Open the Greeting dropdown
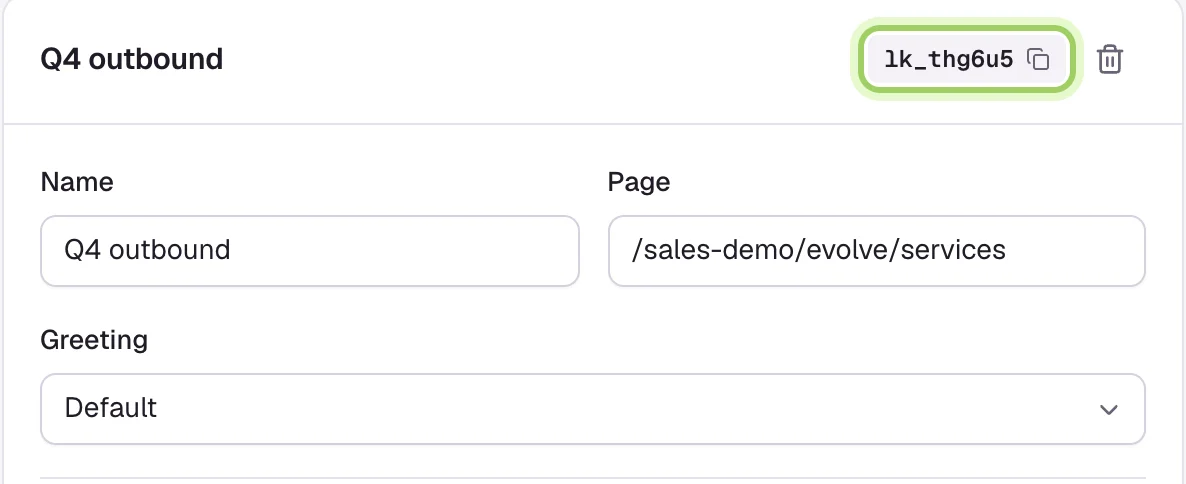Screen dimensions: 1186x484 point(593,409)
